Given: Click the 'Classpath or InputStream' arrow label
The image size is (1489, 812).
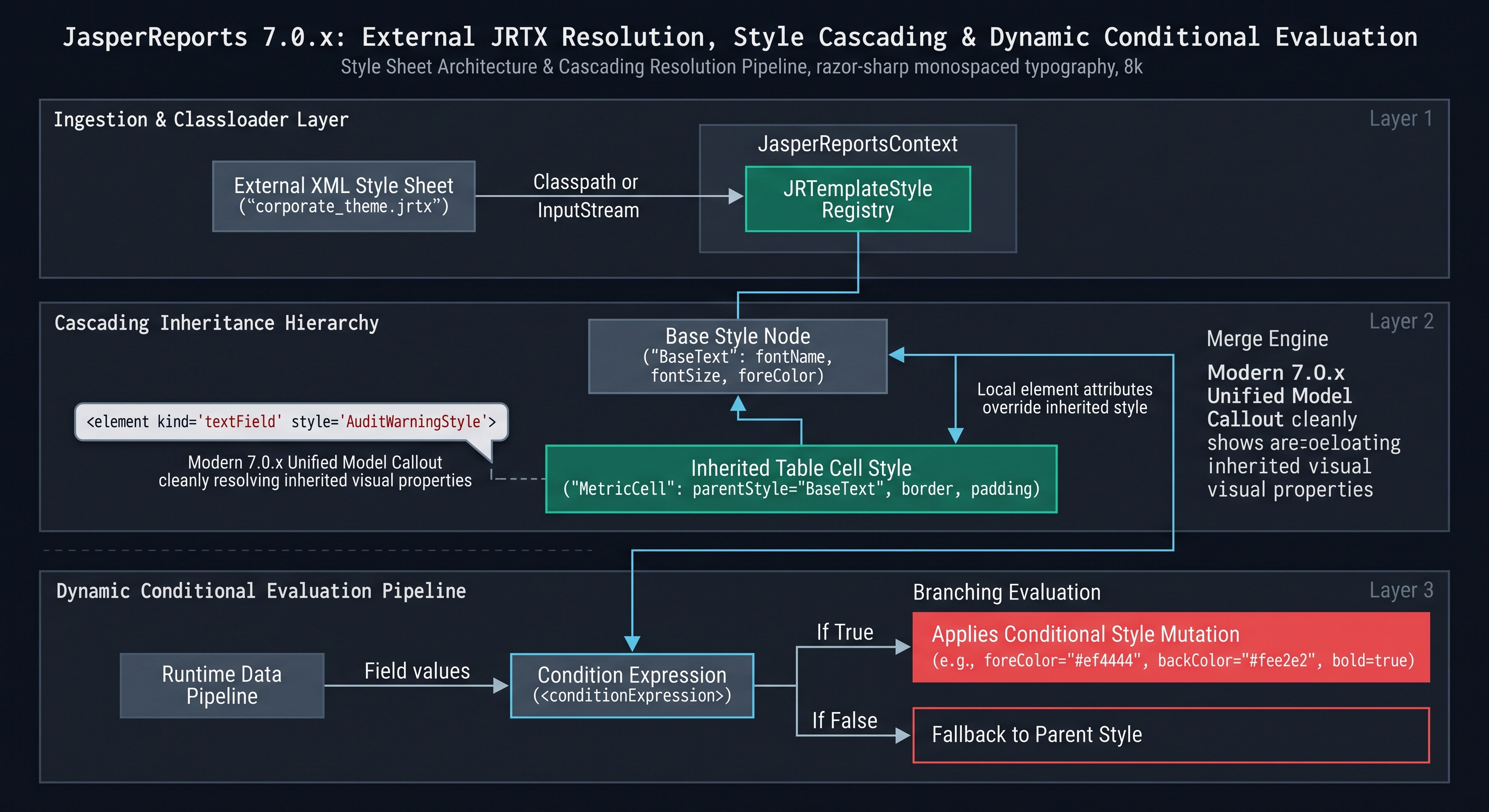Looking at the screenshot, I should [587, 196].
